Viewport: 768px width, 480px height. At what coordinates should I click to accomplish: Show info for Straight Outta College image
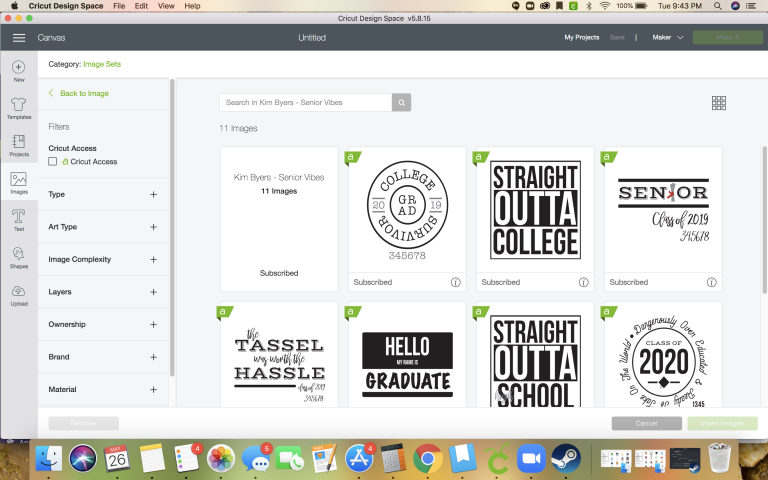[583, 282]
